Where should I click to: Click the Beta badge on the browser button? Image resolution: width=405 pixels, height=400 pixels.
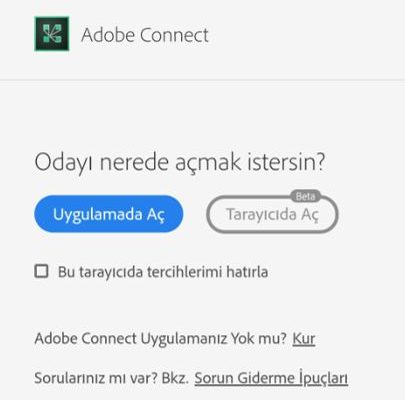pos(305,197)
